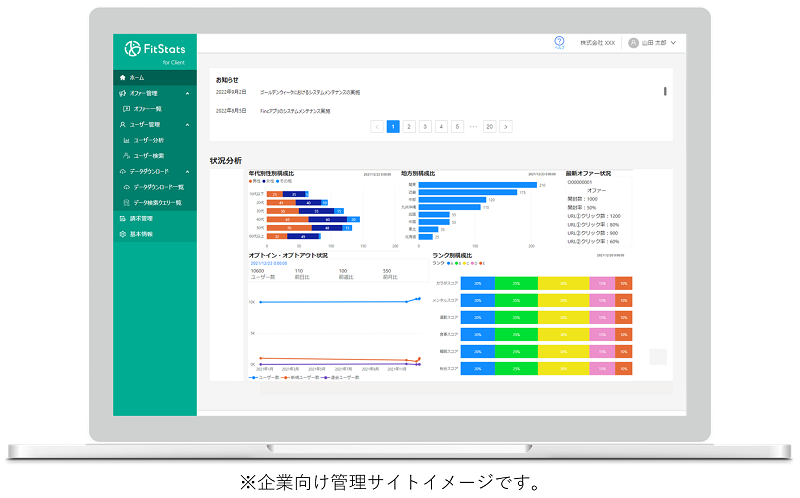Collapse the データダウンロード section arrow
800x498 pixels.
[187, 171]
